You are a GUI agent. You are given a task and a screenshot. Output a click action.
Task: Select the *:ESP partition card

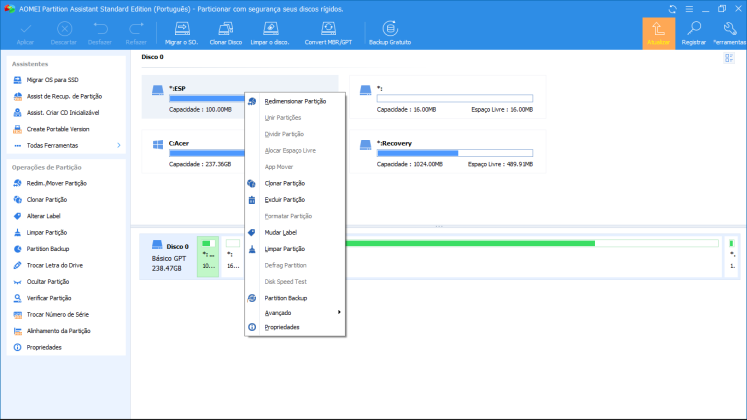point(193,97)
